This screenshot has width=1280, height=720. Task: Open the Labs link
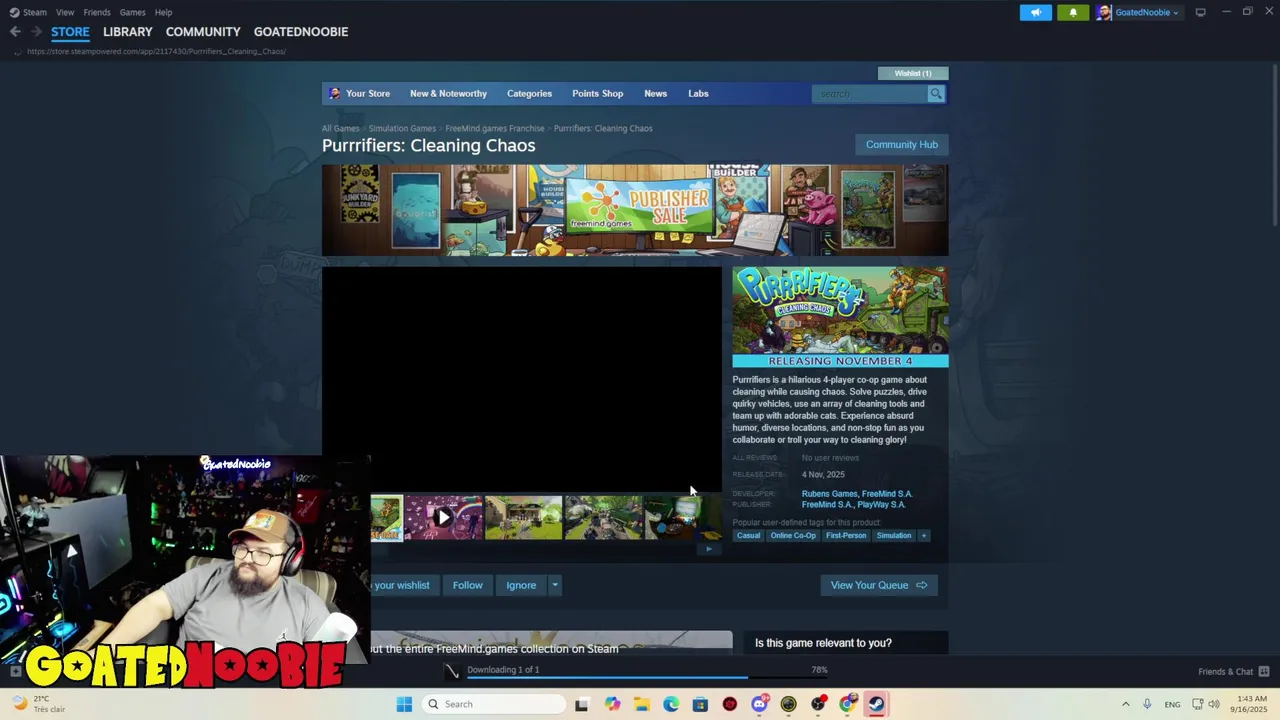click(698, 94)
